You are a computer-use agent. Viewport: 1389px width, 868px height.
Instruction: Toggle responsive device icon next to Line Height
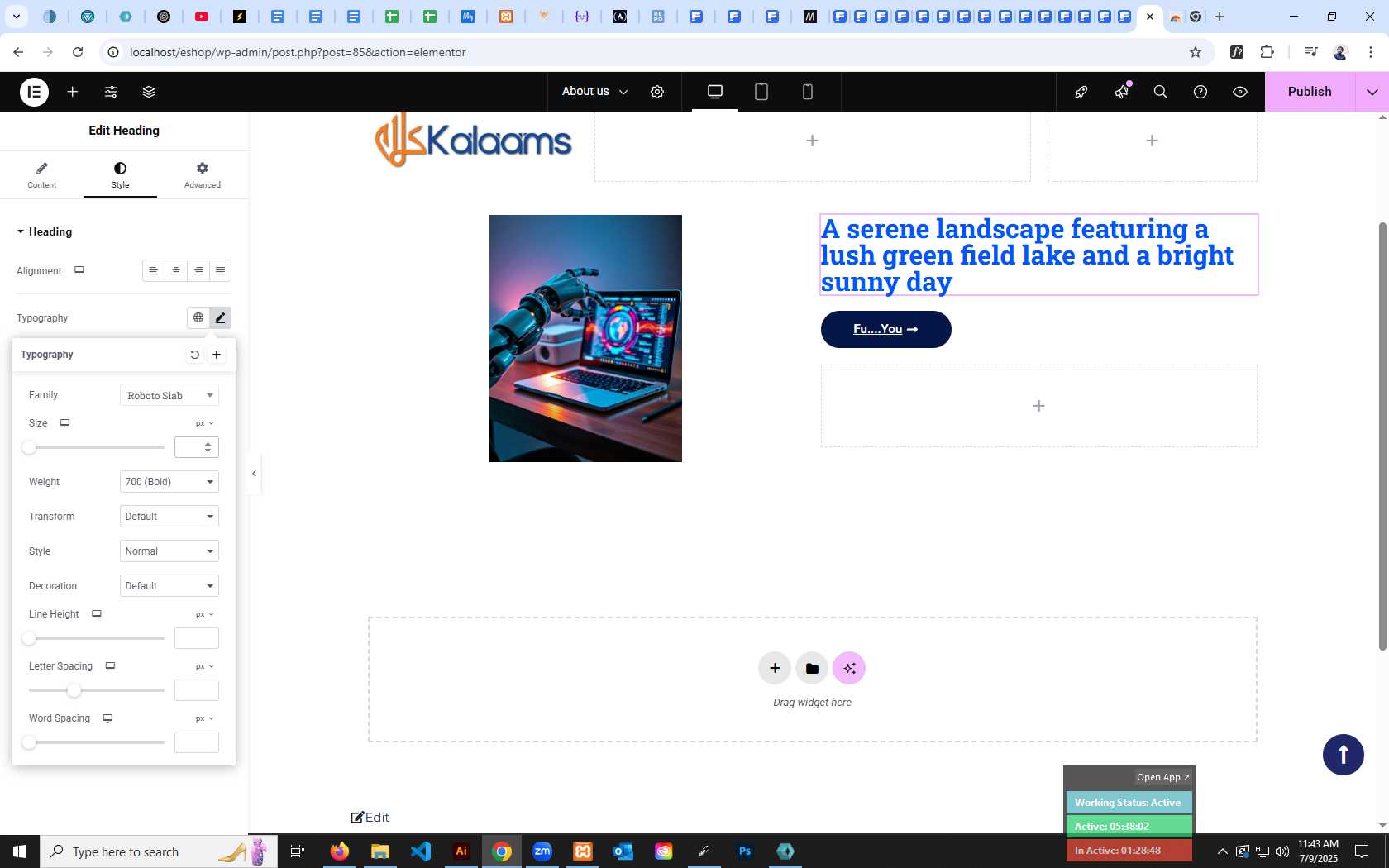[97, 614]
